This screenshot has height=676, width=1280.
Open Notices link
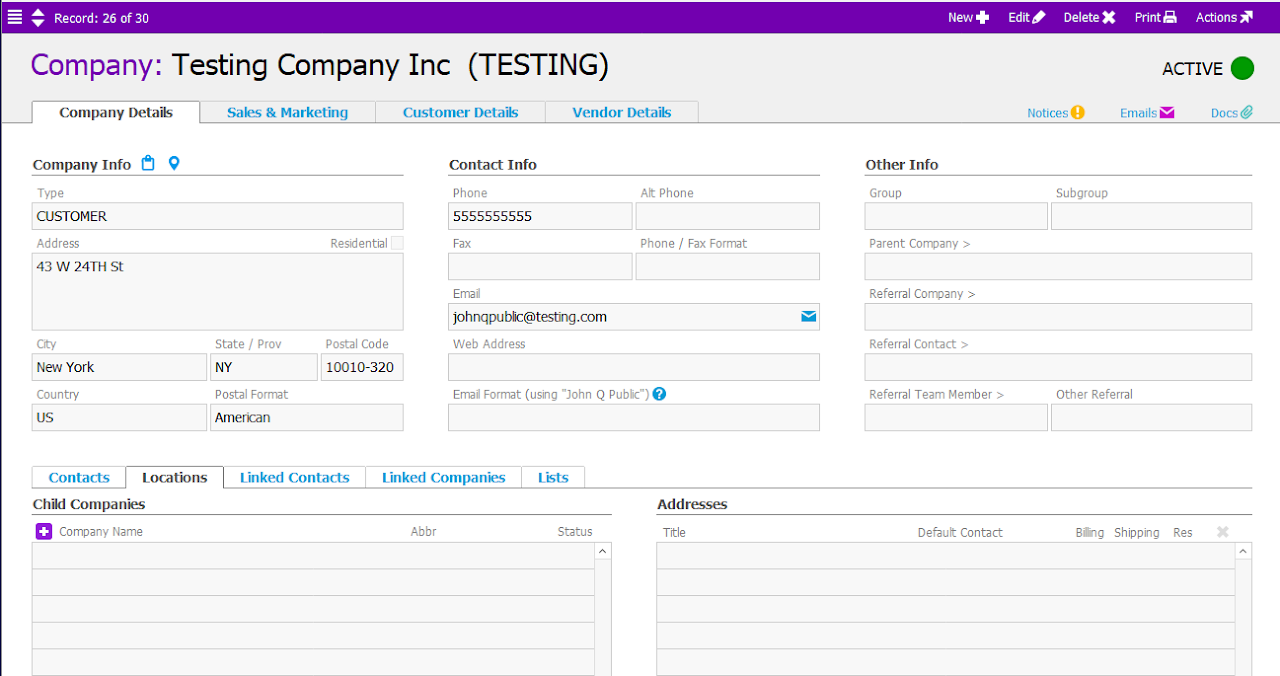coord(1056,113)
